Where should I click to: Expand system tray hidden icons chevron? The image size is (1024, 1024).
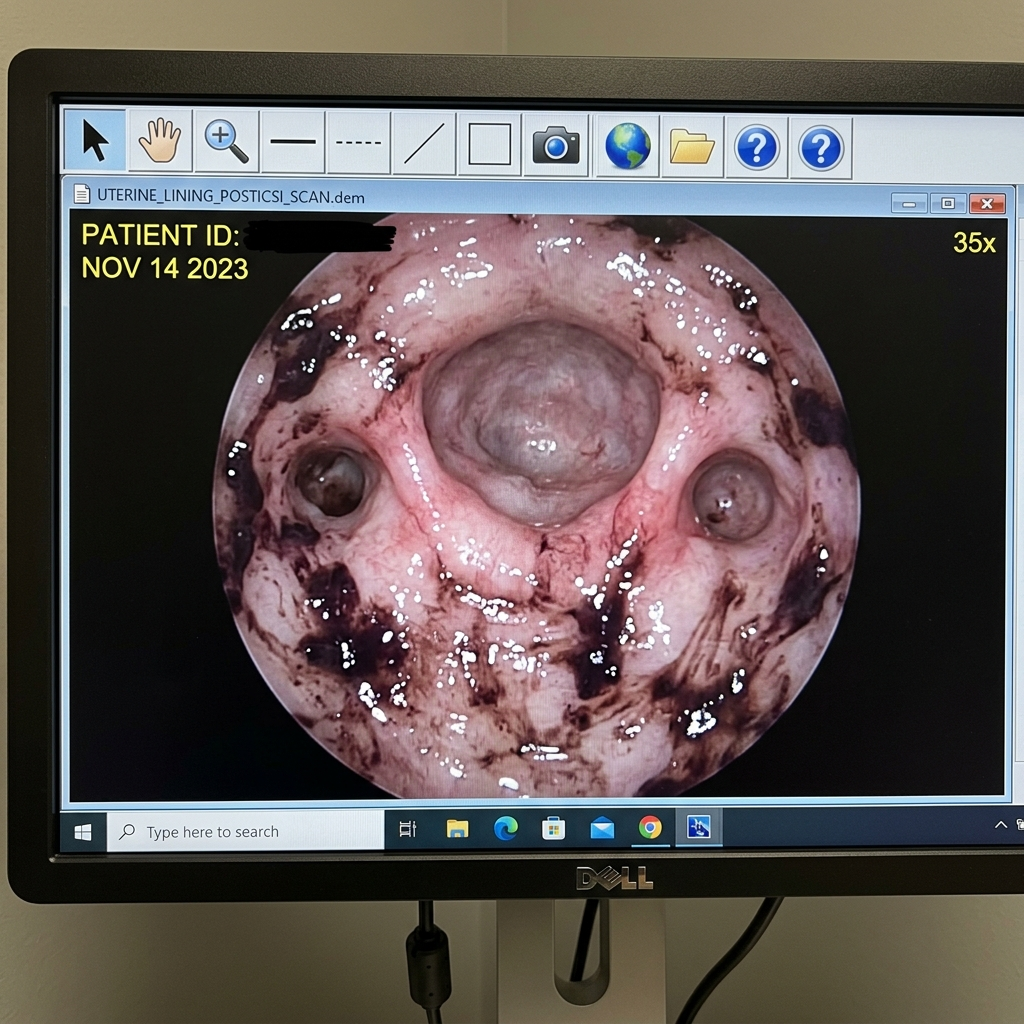click(1000, 825)
